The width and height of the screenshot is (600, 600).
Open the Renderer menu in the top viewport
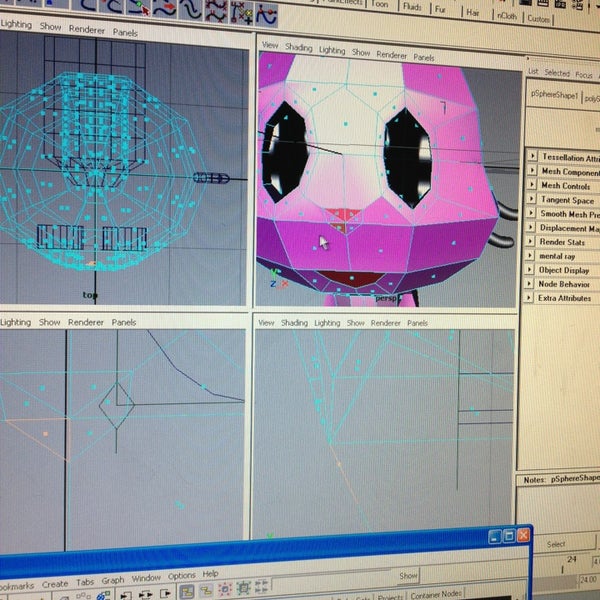click(x=86, y=29)
